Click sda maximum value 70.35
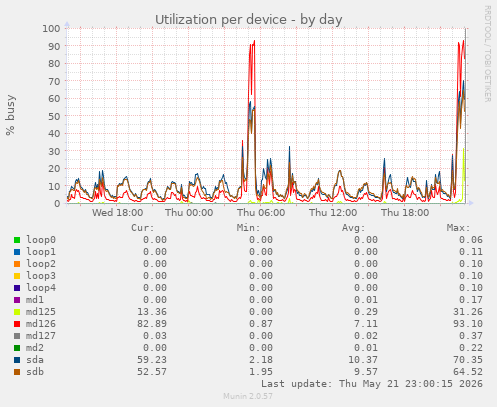The height and width of the screenshot is (407, 497). (x=468, y=360)
